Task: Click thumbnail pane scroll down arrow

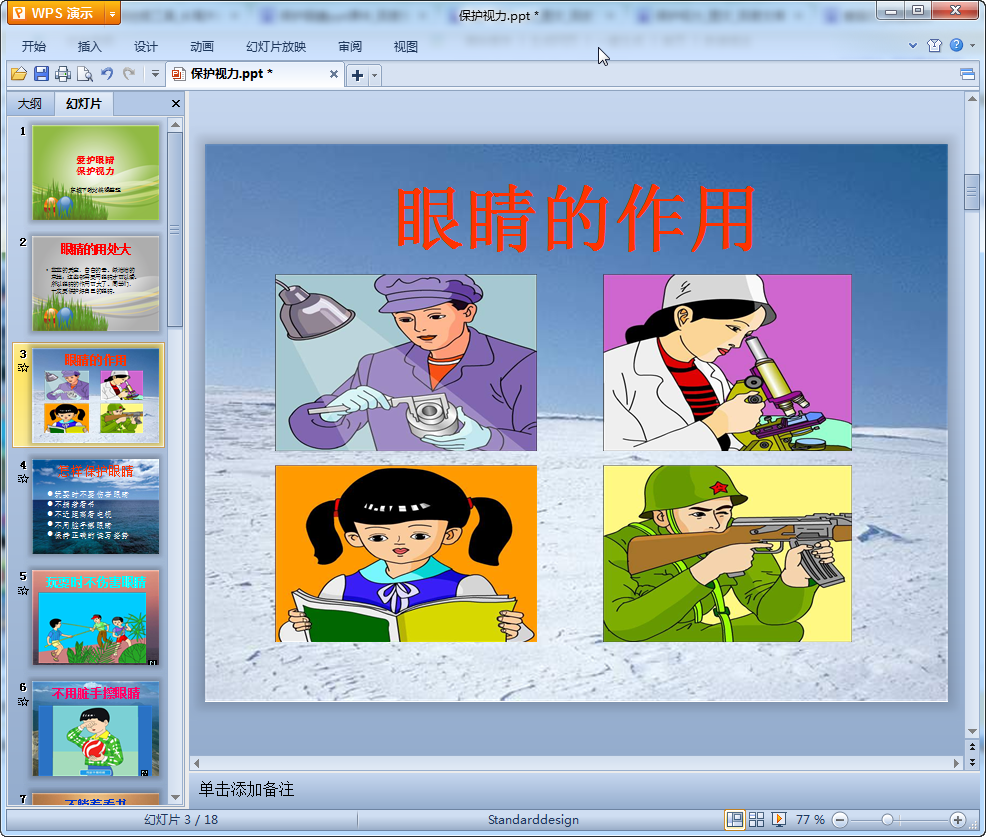Action: (x=175, y=797)
